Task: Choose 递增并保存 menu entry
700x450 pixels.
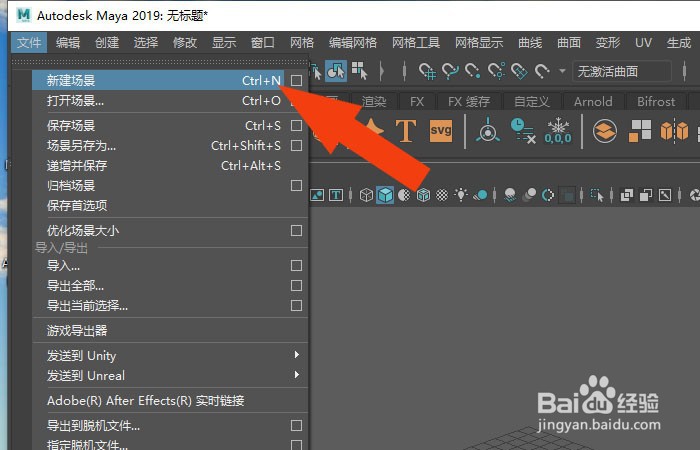Action: coord(170,166)
